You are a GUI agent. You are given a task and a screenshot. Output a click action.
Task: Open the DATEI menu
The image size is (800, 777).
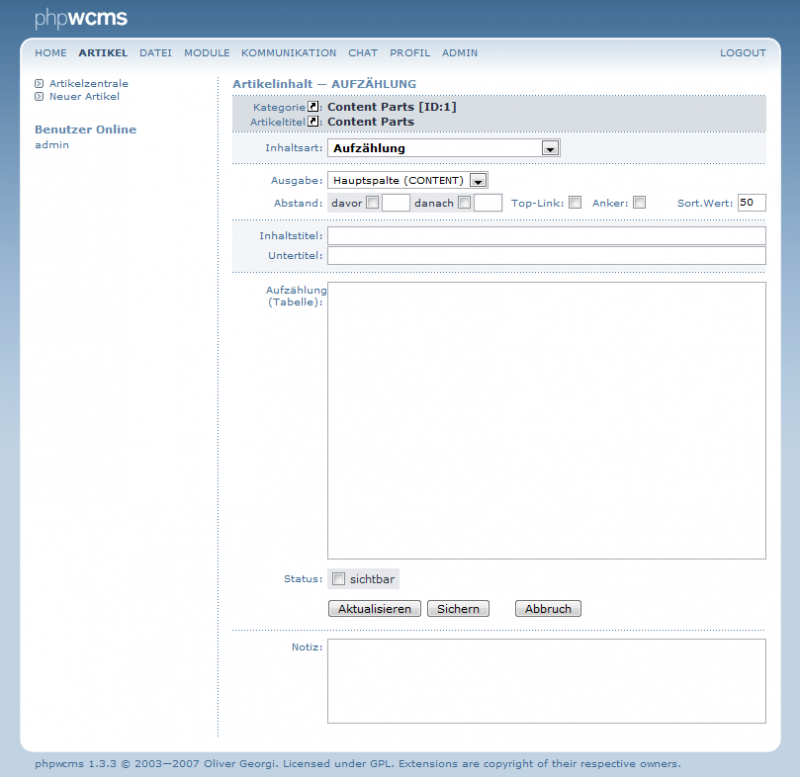click(155, 53)
